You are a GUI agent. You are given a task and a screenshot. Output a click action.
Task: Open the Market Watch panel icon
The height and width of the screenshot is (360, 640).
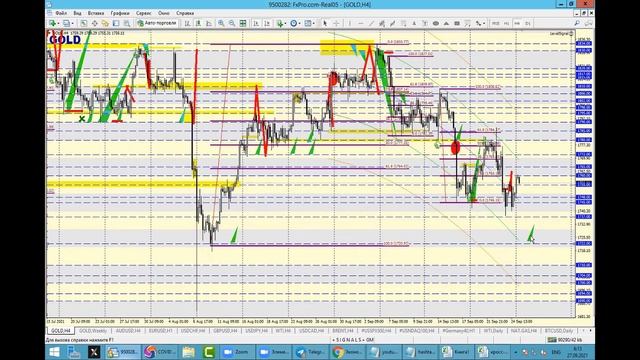84,23
